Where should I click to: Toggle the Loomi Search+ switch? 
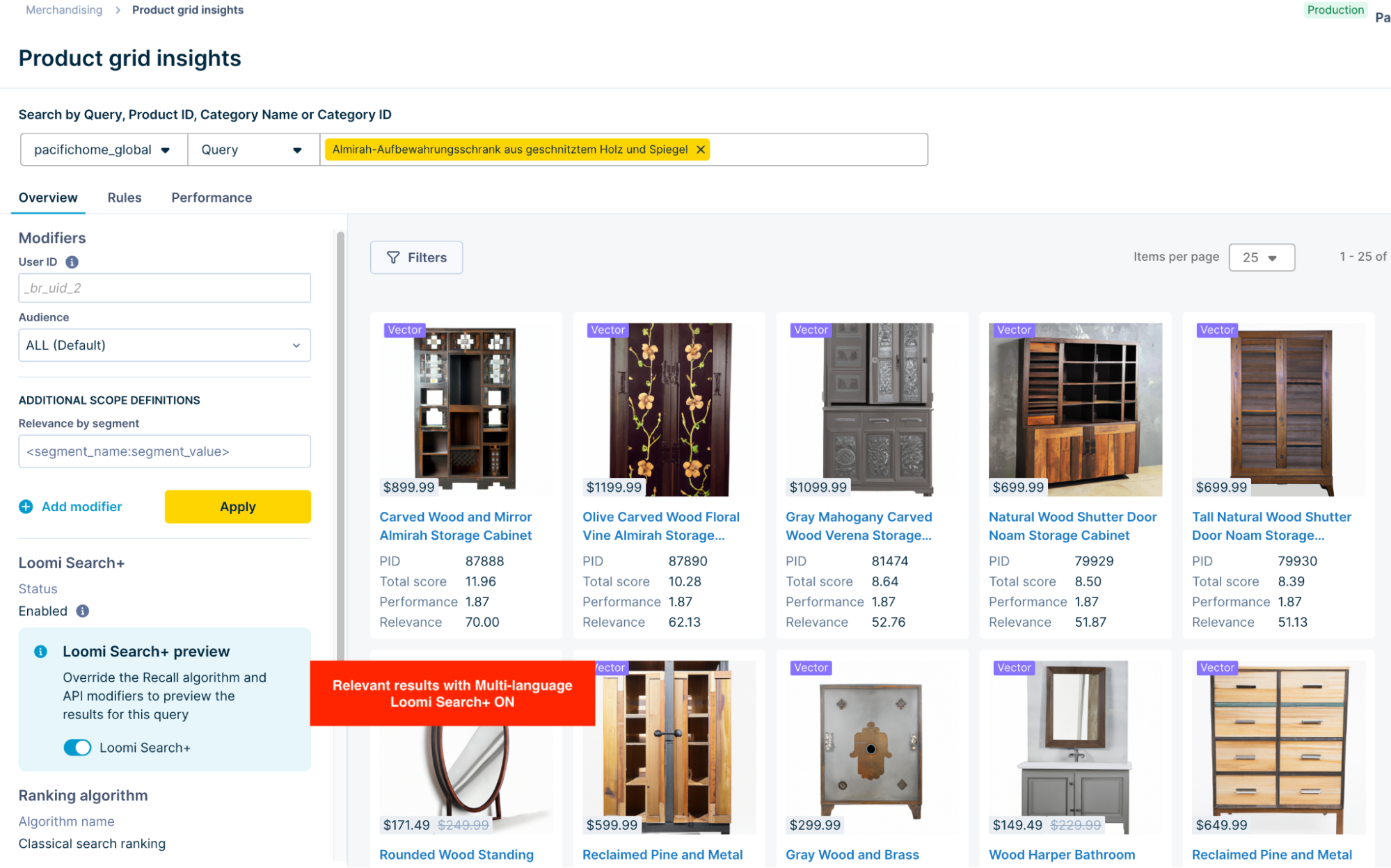click(x=77, y=748)
